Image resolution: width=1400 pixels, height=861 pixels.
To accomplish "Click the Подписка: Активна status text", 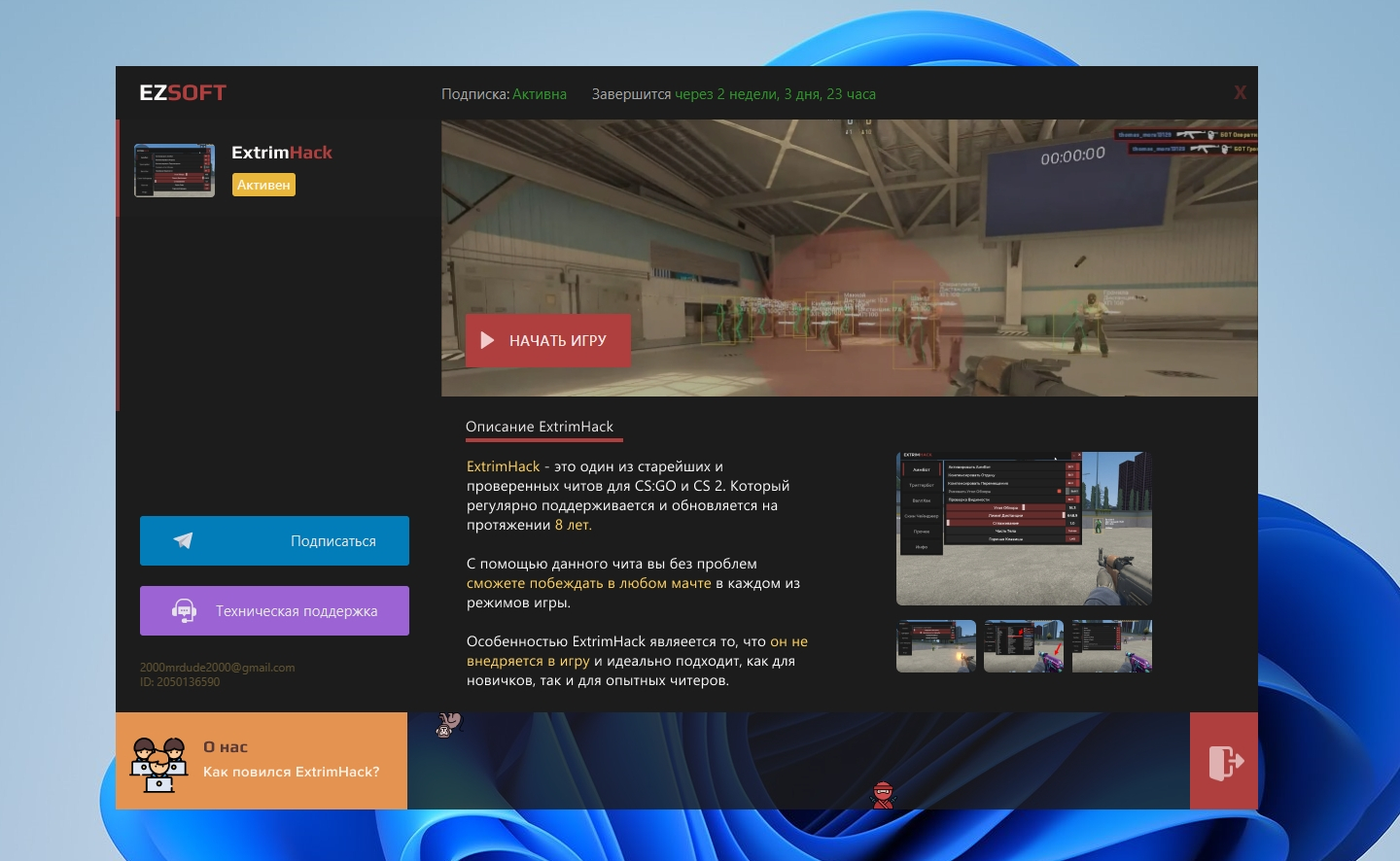I will [504, 94].
